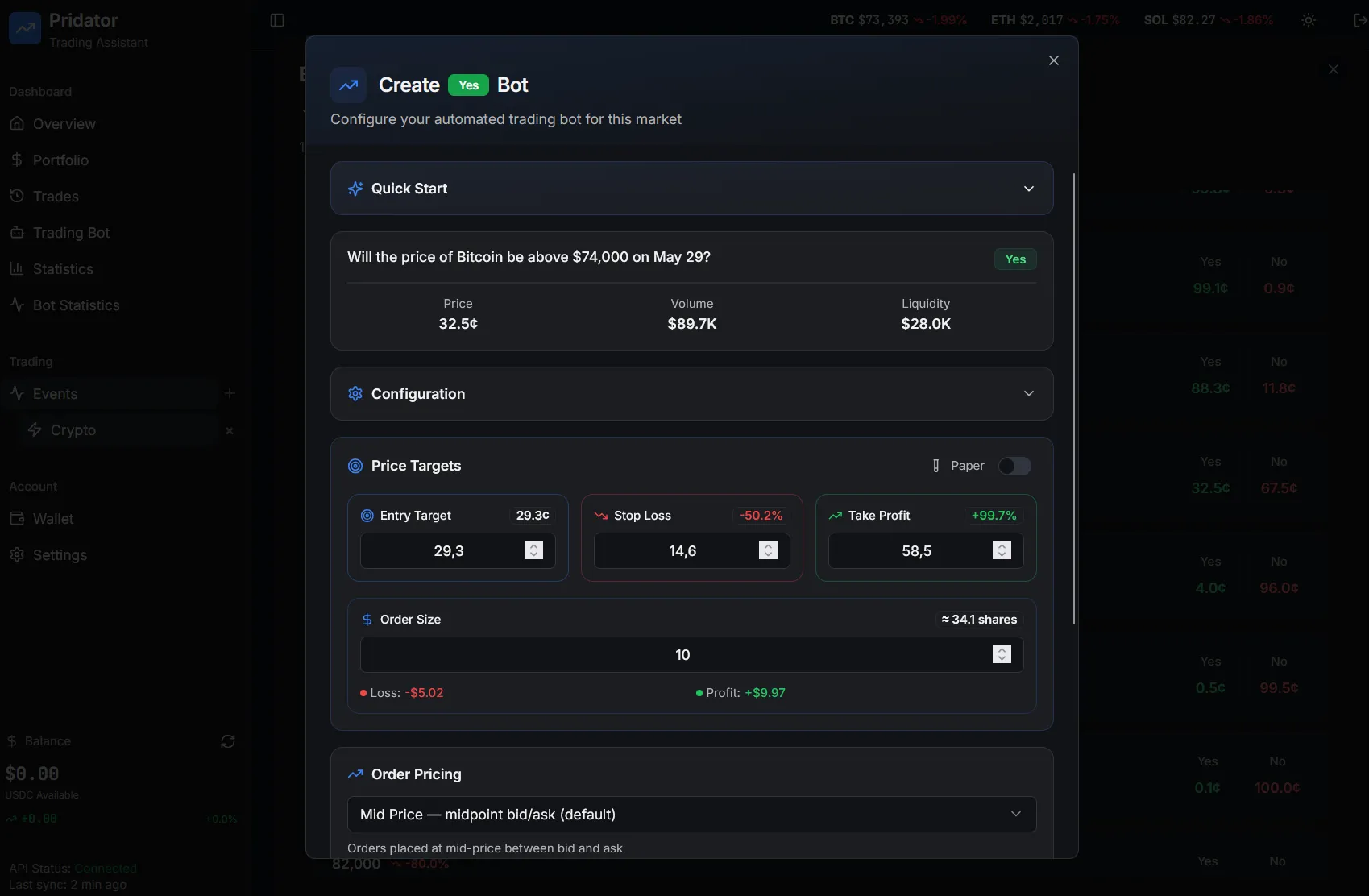Click the Quick Start sparkle icon
This screenshot has width=1369, height=896.
[355, 189]
